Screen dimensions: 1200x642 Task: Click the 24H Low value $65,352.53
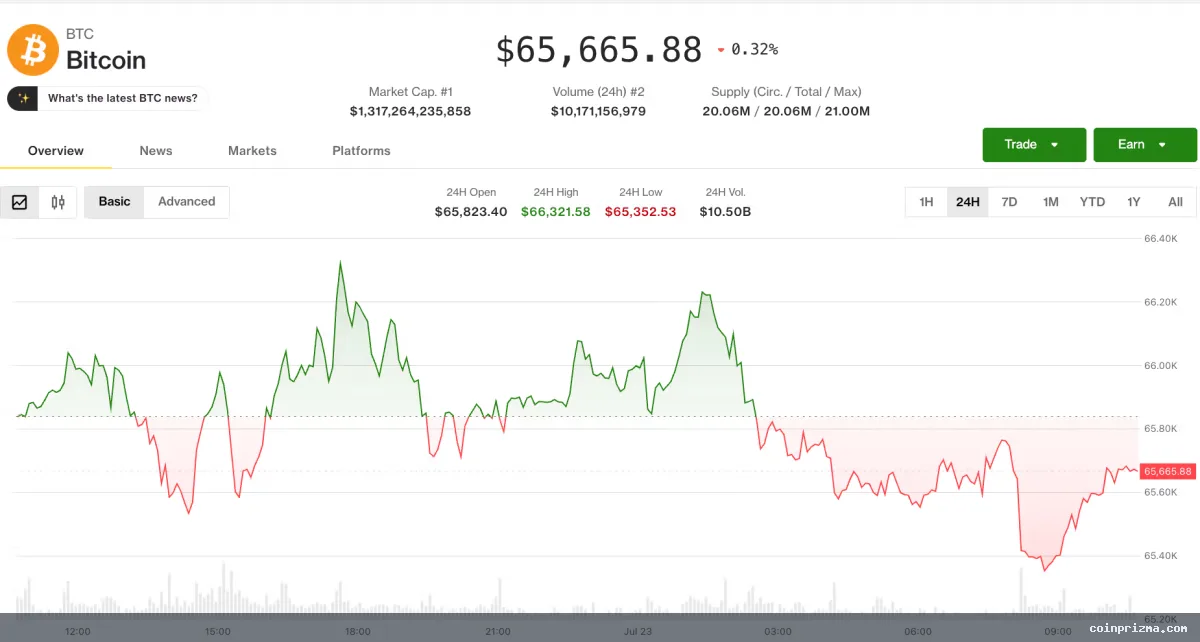coord(640,212)
